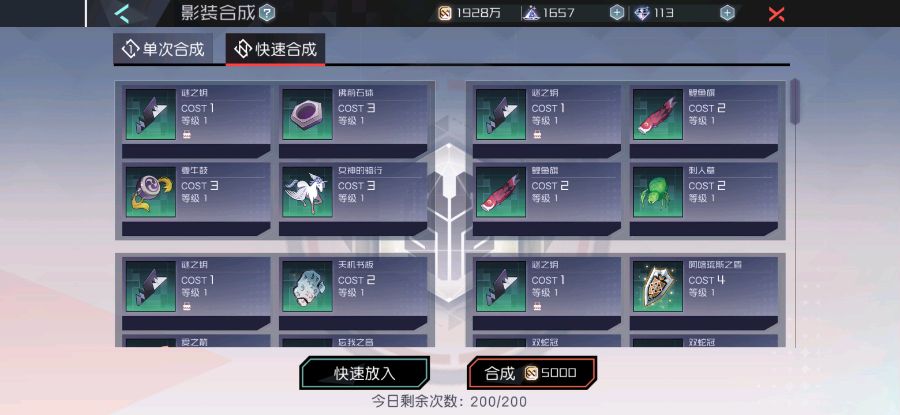Click the 合成 5000 button
The image size is (900, 415).
point(532,373)
